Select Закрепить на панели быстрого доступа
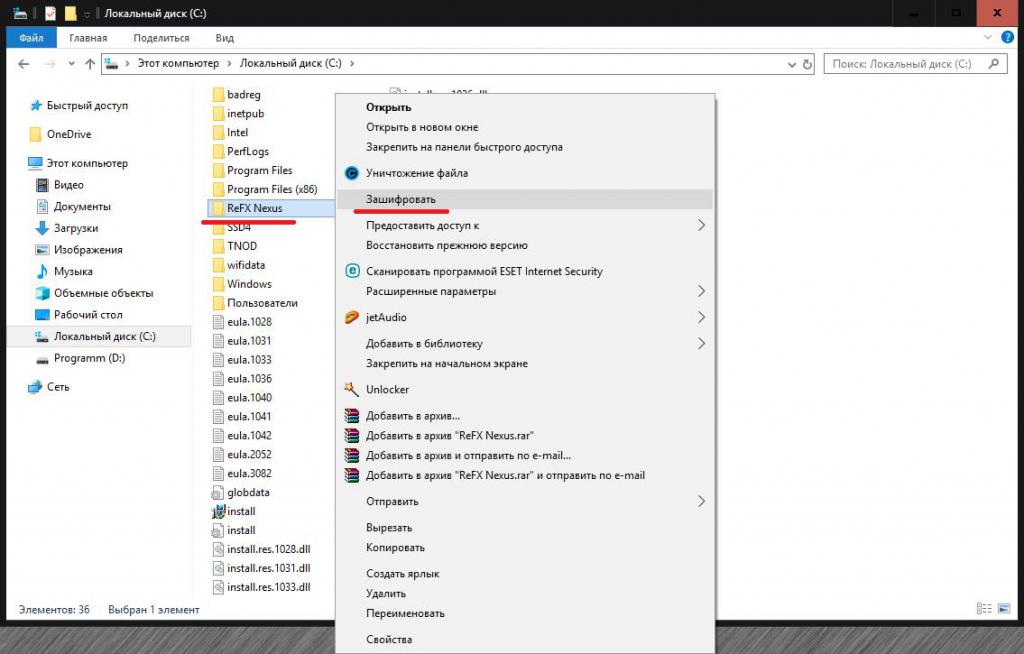The height and width of the screenshot is (654, 1024). 525,147
